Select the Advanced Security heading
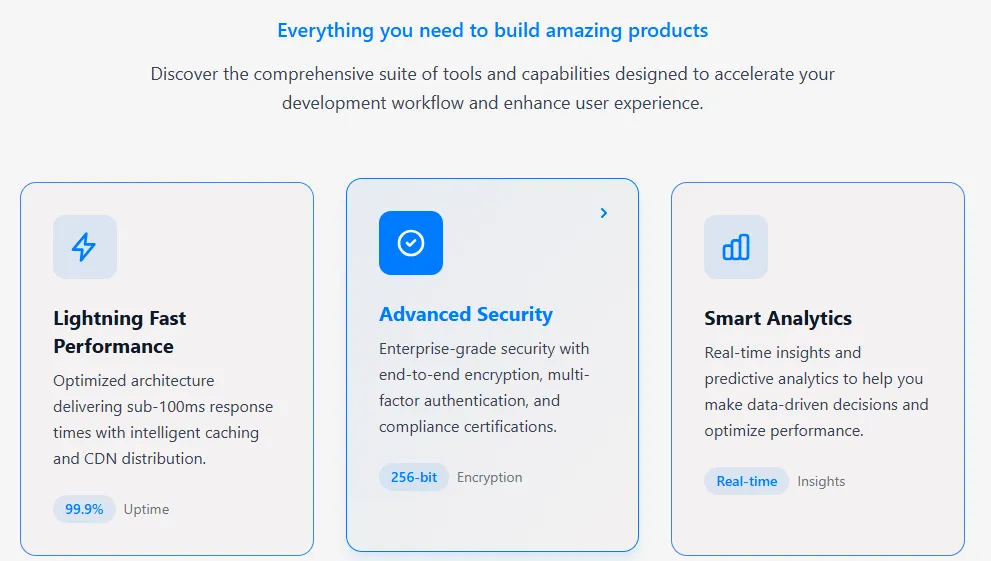Screen dimensions: 991x561 click(x=466, y=314)
